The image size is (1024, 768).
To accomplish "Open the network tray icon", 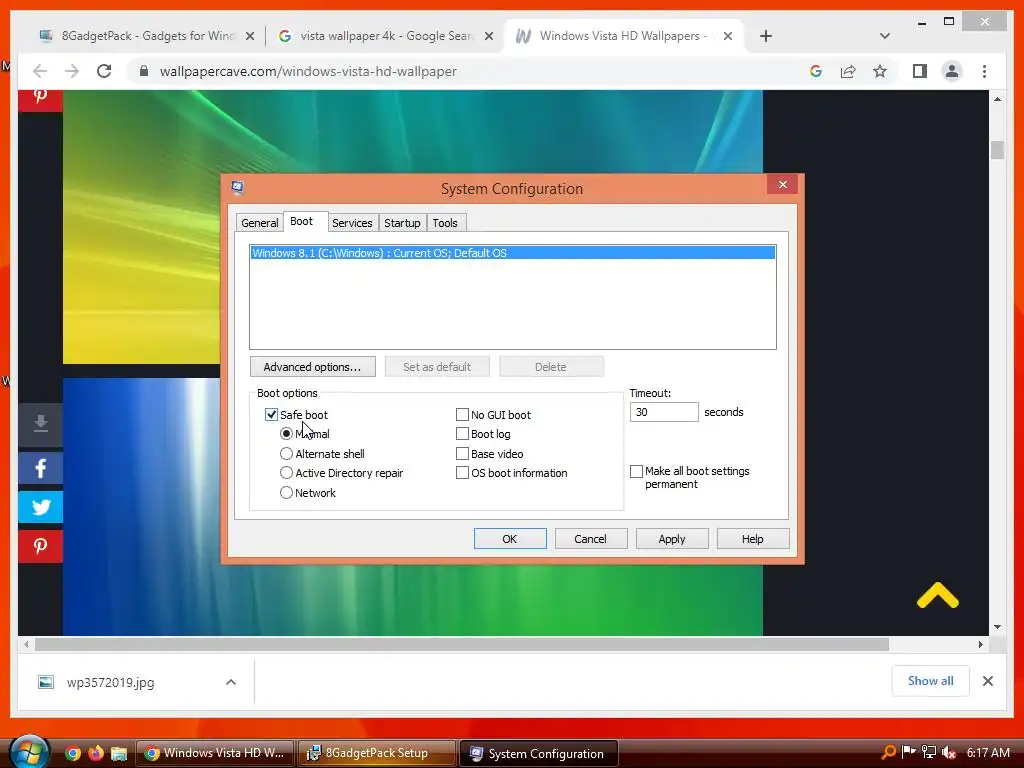I will 928,752.
